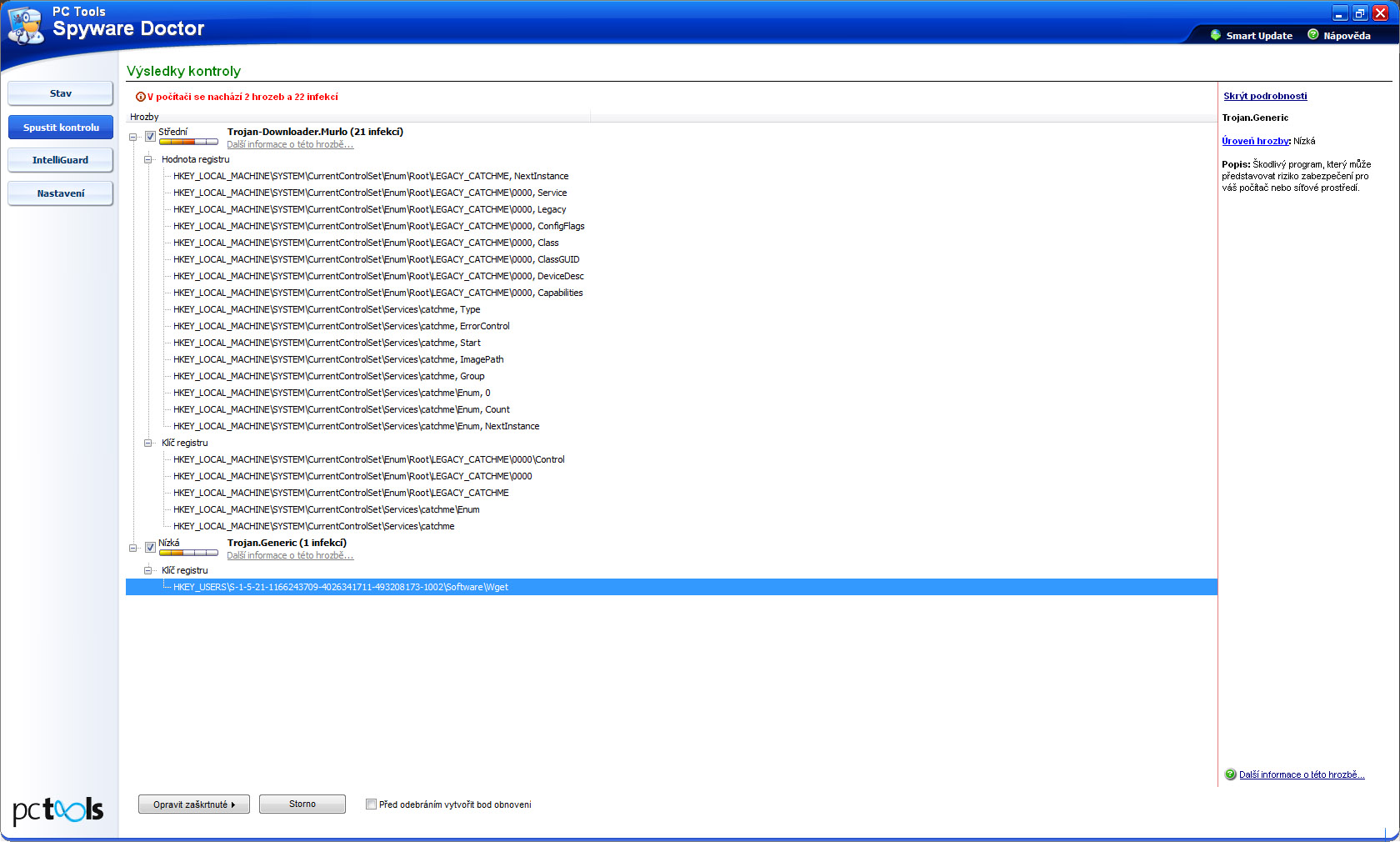Click the 'Skrýt podrobnosti' link
The height and width of the screenshot is (842, 1400).
(x=1265, y=96)
